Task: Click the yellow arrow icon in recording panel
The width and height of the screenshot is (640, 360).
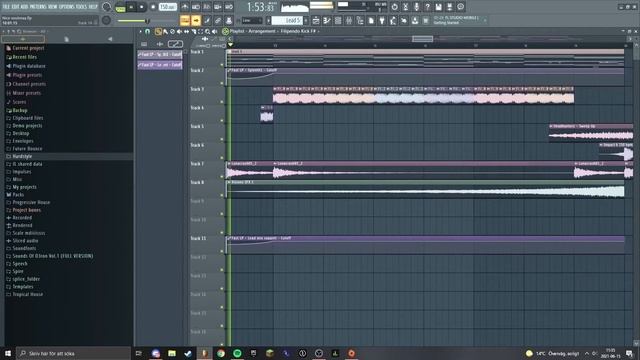Action: (x=196, y=20)
